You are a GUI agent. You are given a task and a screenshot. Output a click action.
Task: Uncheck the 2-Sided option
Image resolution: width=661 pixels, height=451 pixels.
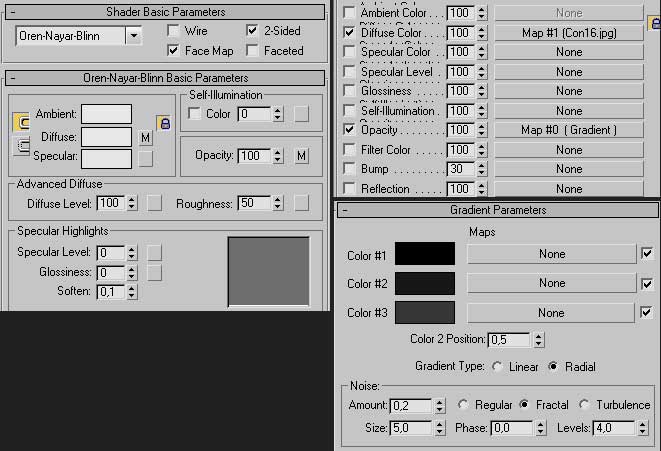point(253,31)
